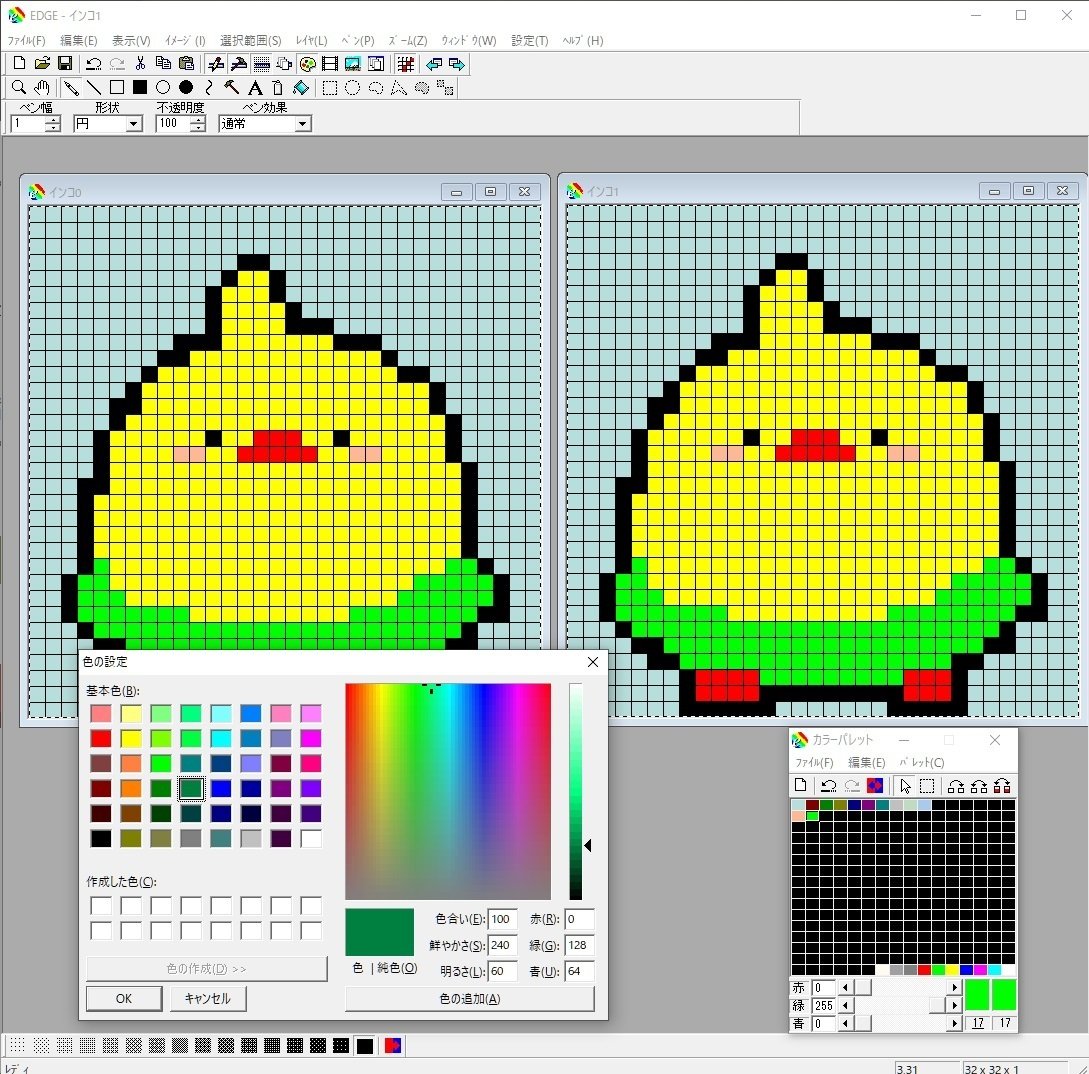Screen dimensions: 1089x1074
Task: Open パレット(C) menu in color palette window
Action: (x=922, y=762)
